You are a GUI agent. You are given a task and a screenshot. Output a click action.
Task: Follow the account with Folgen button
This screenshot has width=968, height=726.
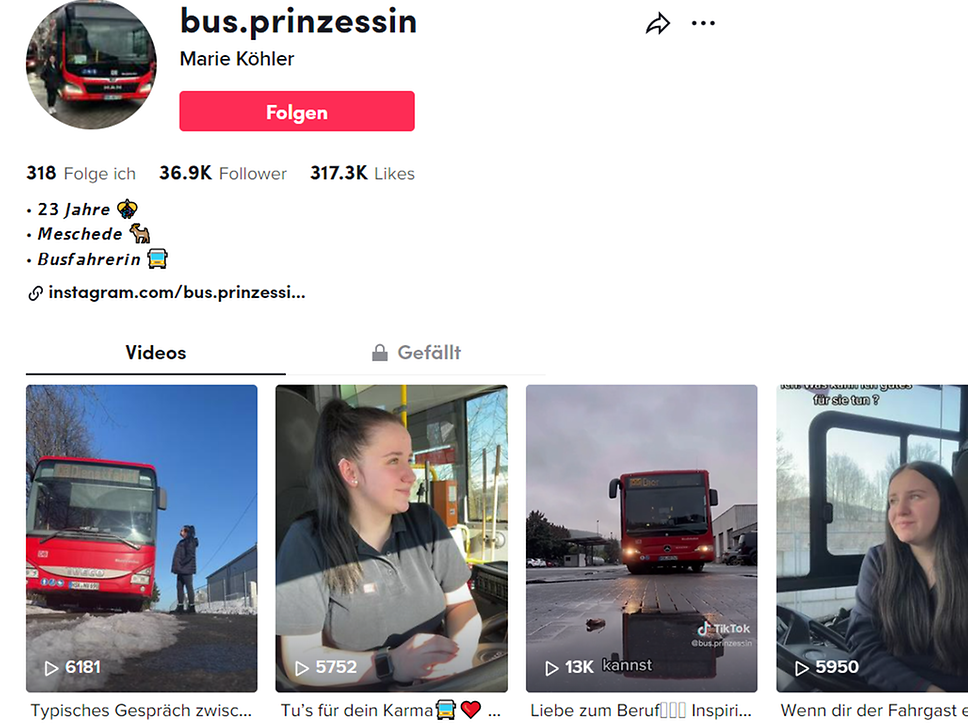(x=297, y=111)
